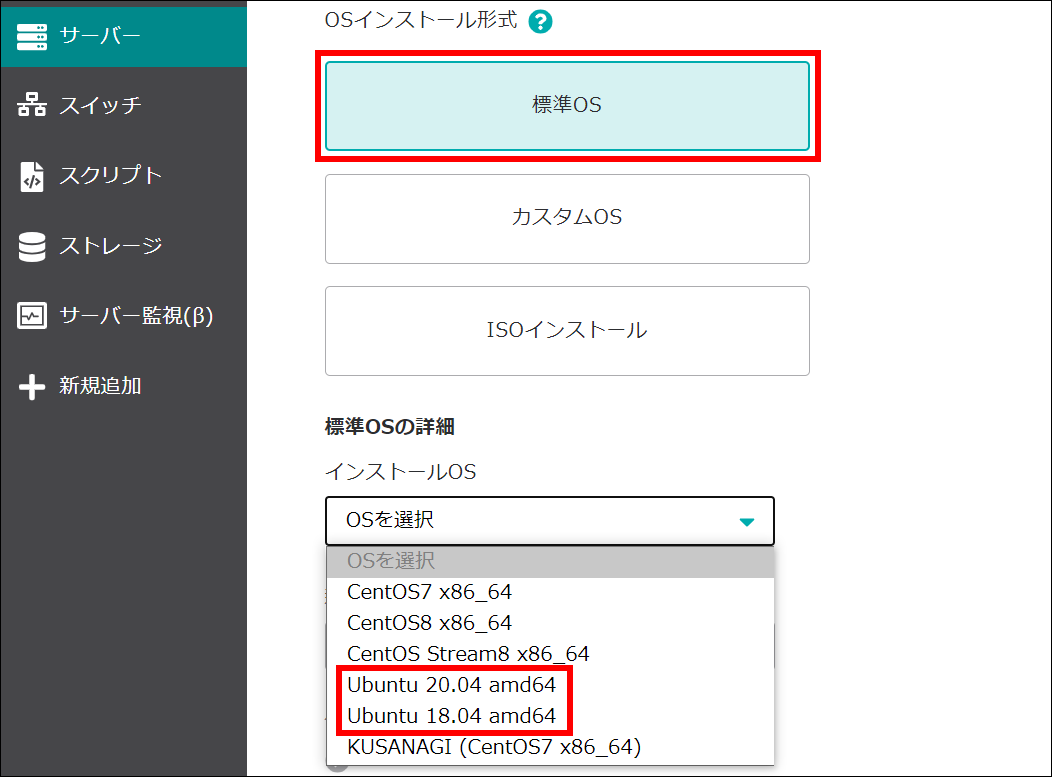1052x777 pixels.
Task: Open the ストレージ panel icon
Action: pos(31,245)
